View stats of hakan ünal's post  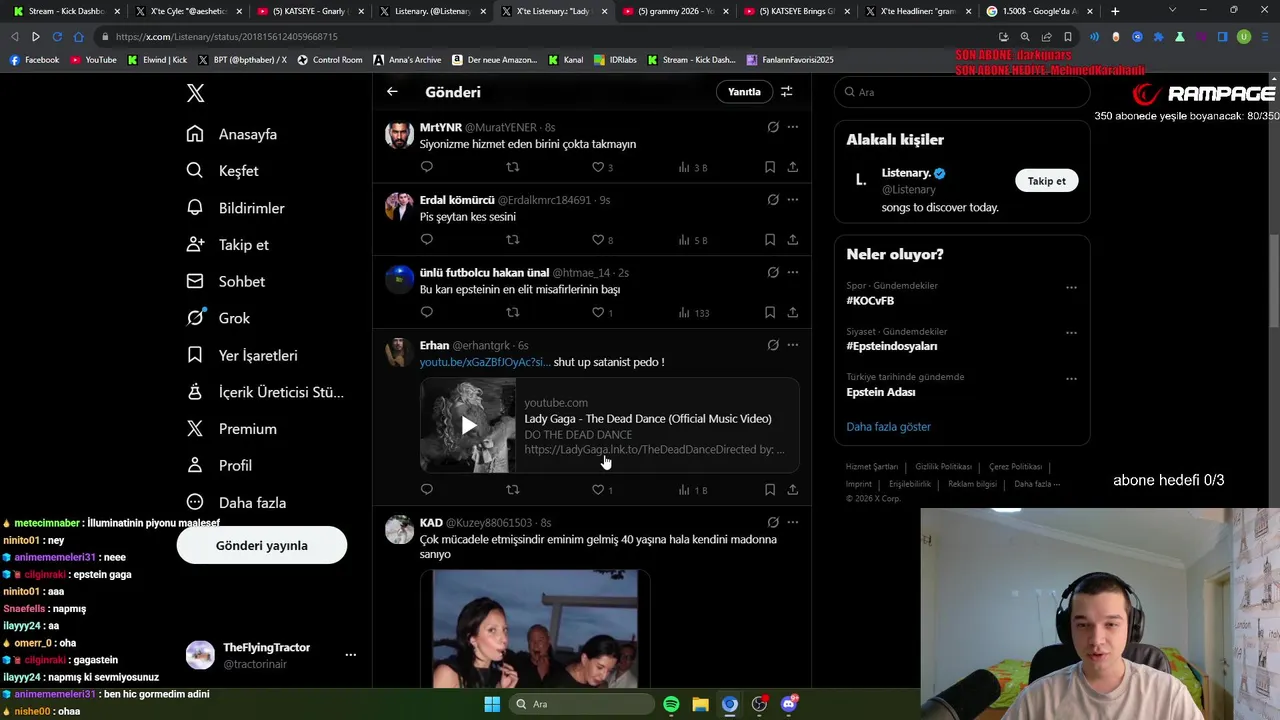click(x=694, y=313)
